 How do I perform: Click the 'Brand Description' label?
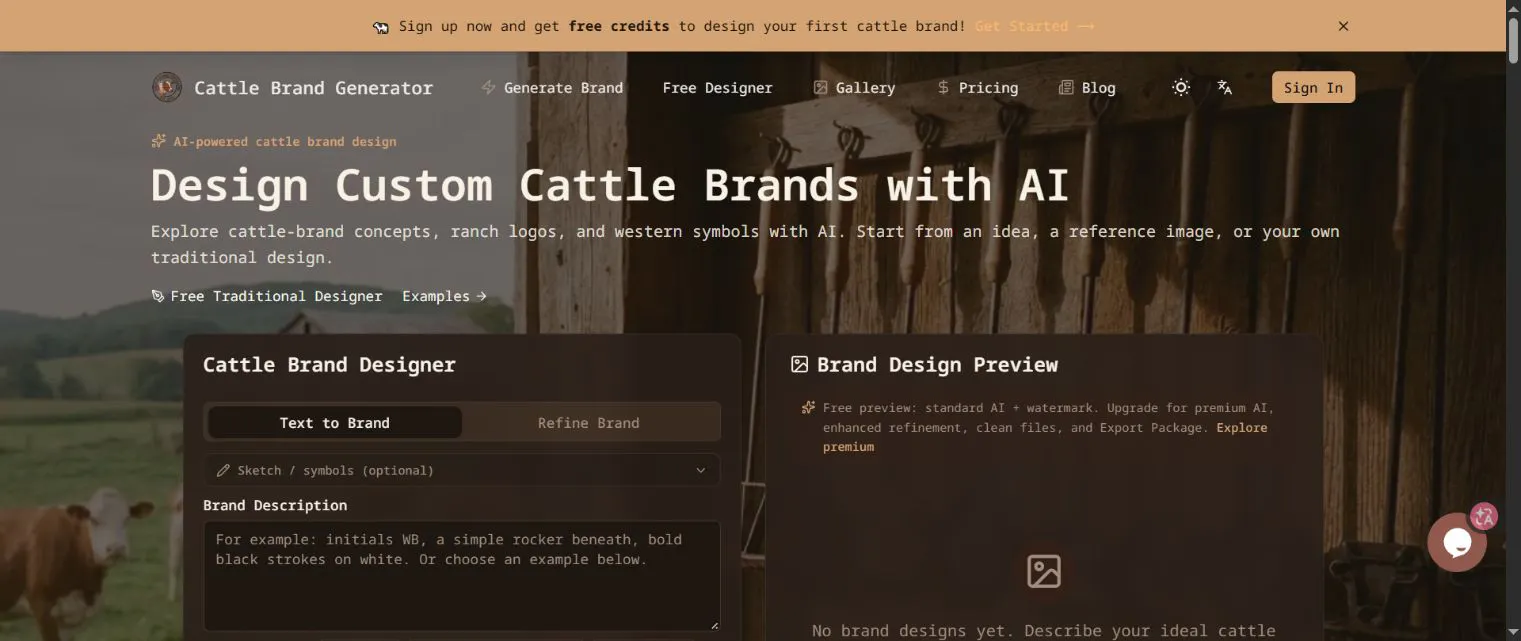click(x=275, y=505)
